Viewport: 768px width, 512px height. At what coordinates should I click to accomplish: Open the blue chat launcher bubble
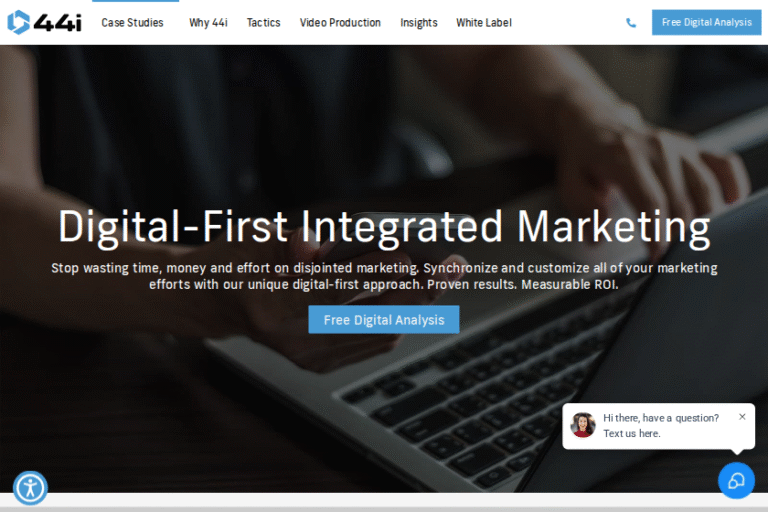[736, 481]
